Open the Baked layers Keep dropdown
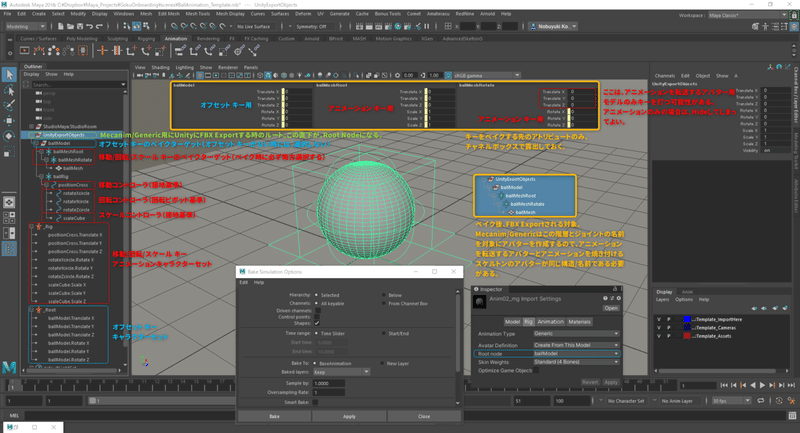 point(341,372)
